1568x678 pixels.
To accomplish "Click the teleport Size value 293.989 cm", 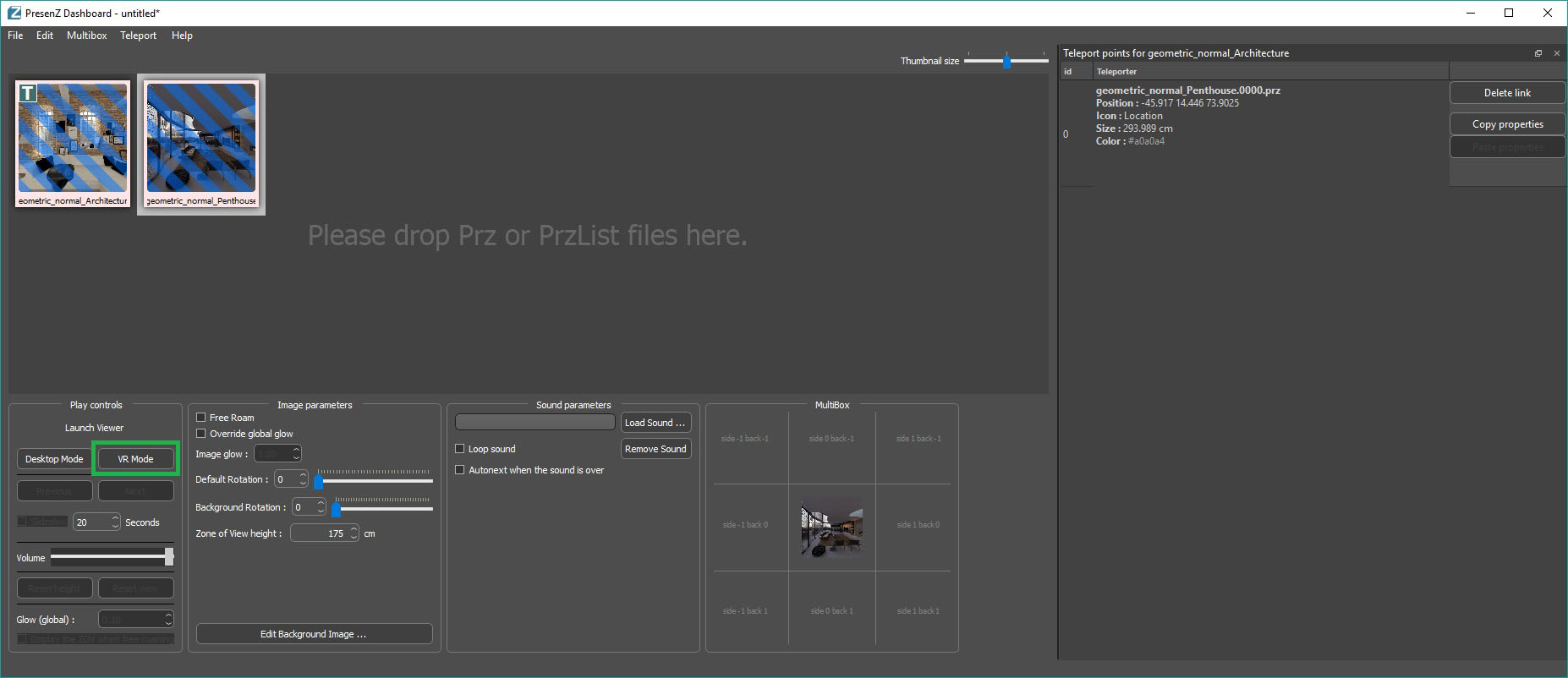I will (x=1148, y=128).
